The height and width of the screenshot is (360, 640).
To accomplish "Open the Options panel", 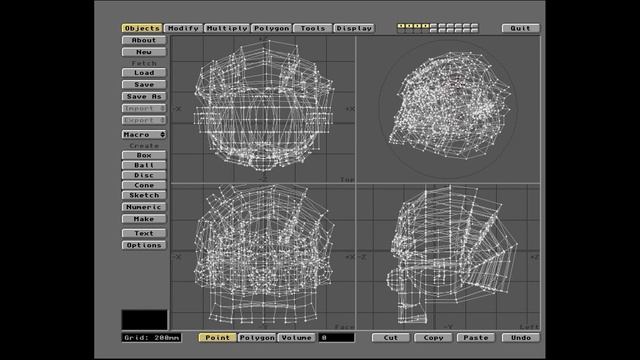I will pos(144,245).
